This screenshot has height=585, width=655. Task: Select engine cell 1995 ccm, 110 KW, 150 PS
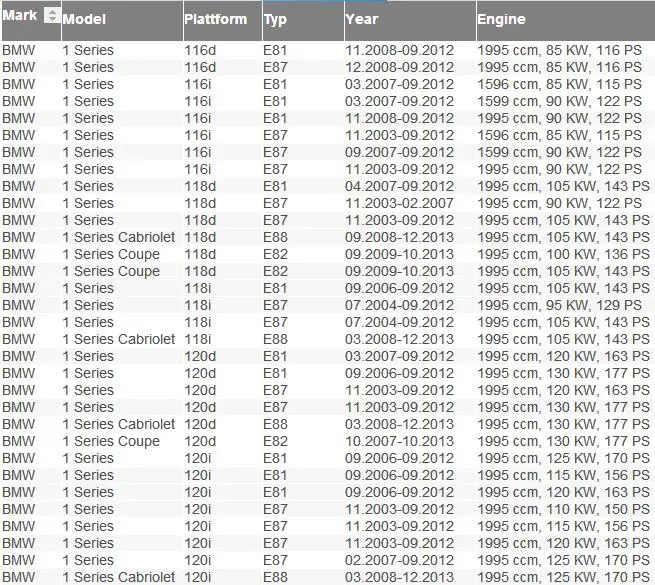563,509
